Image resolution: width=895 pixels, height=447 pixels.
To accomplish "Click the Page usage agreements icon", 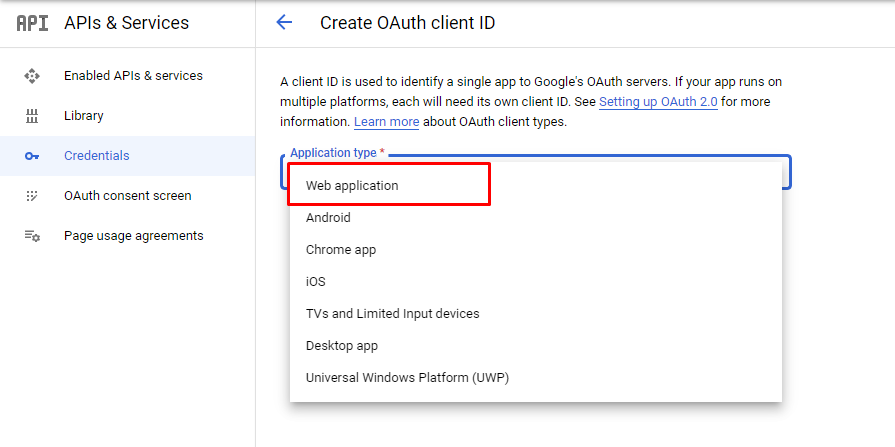I will tap(32, 236).
